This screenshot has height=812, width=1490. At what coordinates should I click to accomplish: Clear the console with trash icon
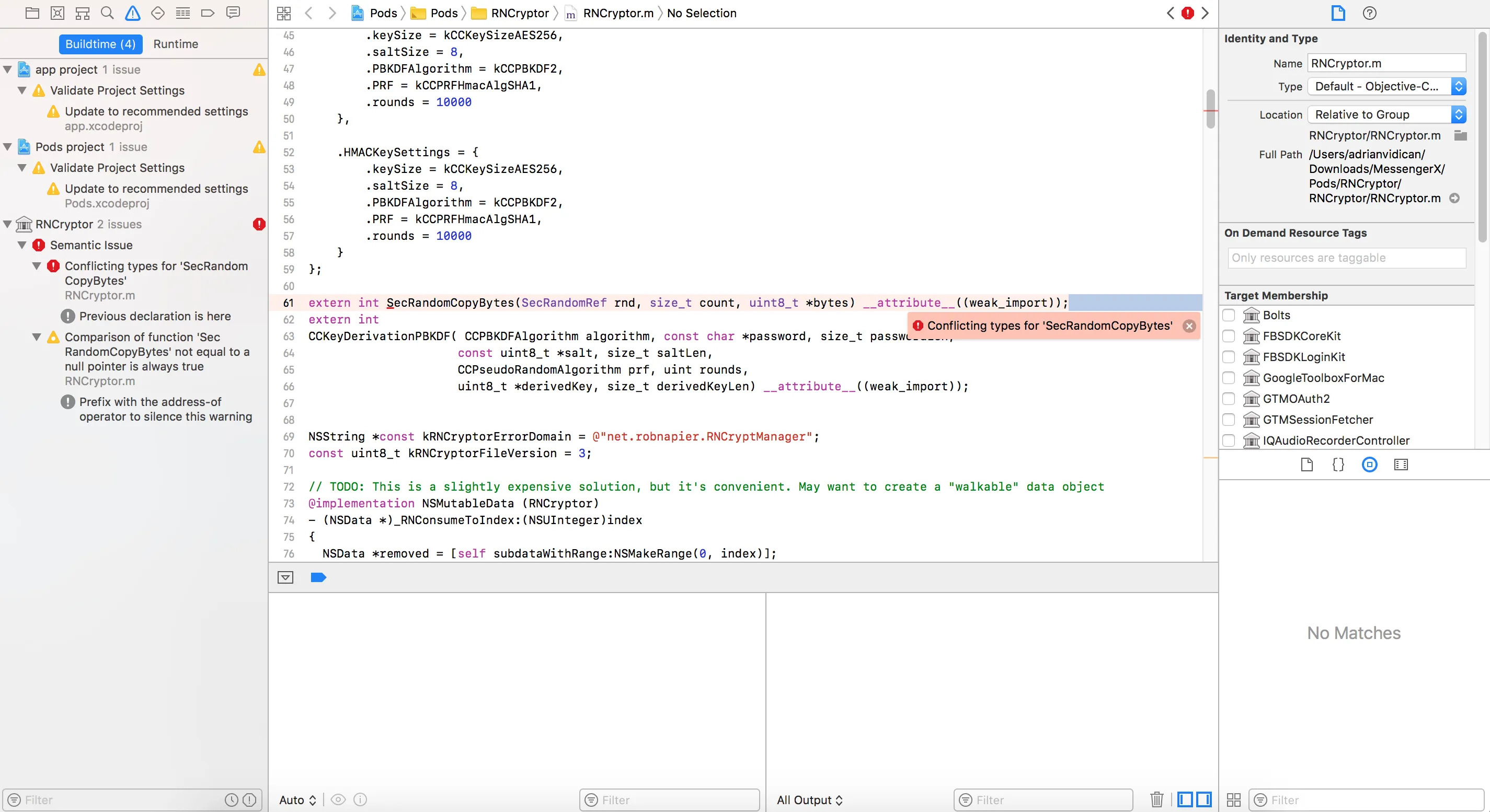point(1156,799)
